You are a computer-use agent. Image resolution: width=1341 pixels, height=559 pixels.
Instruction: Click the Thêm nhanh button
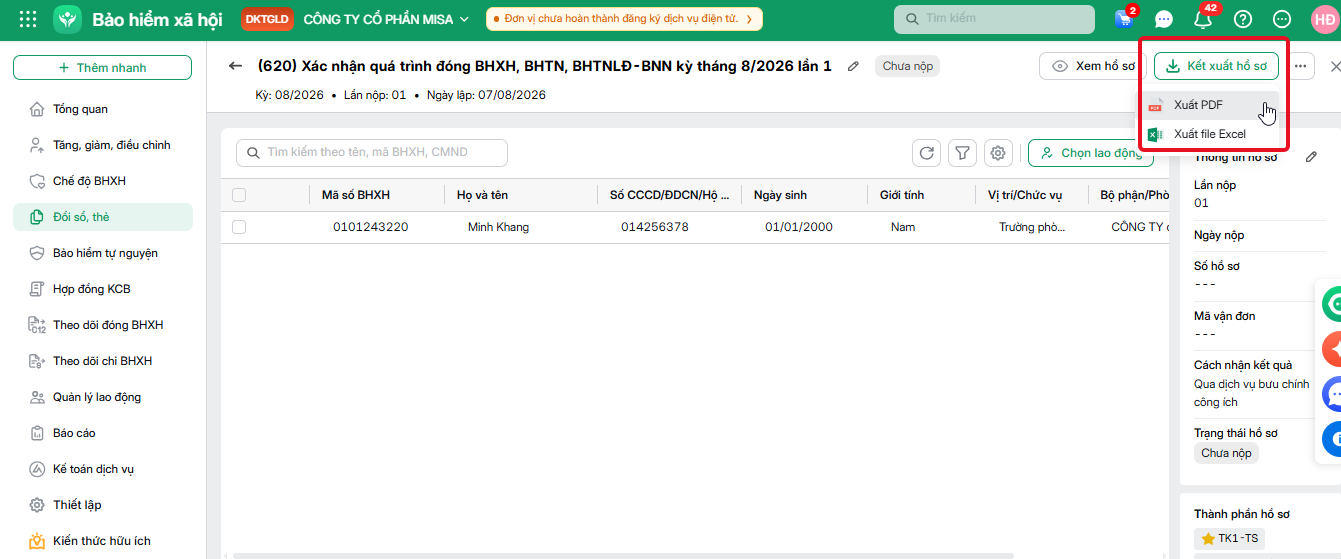102,67
